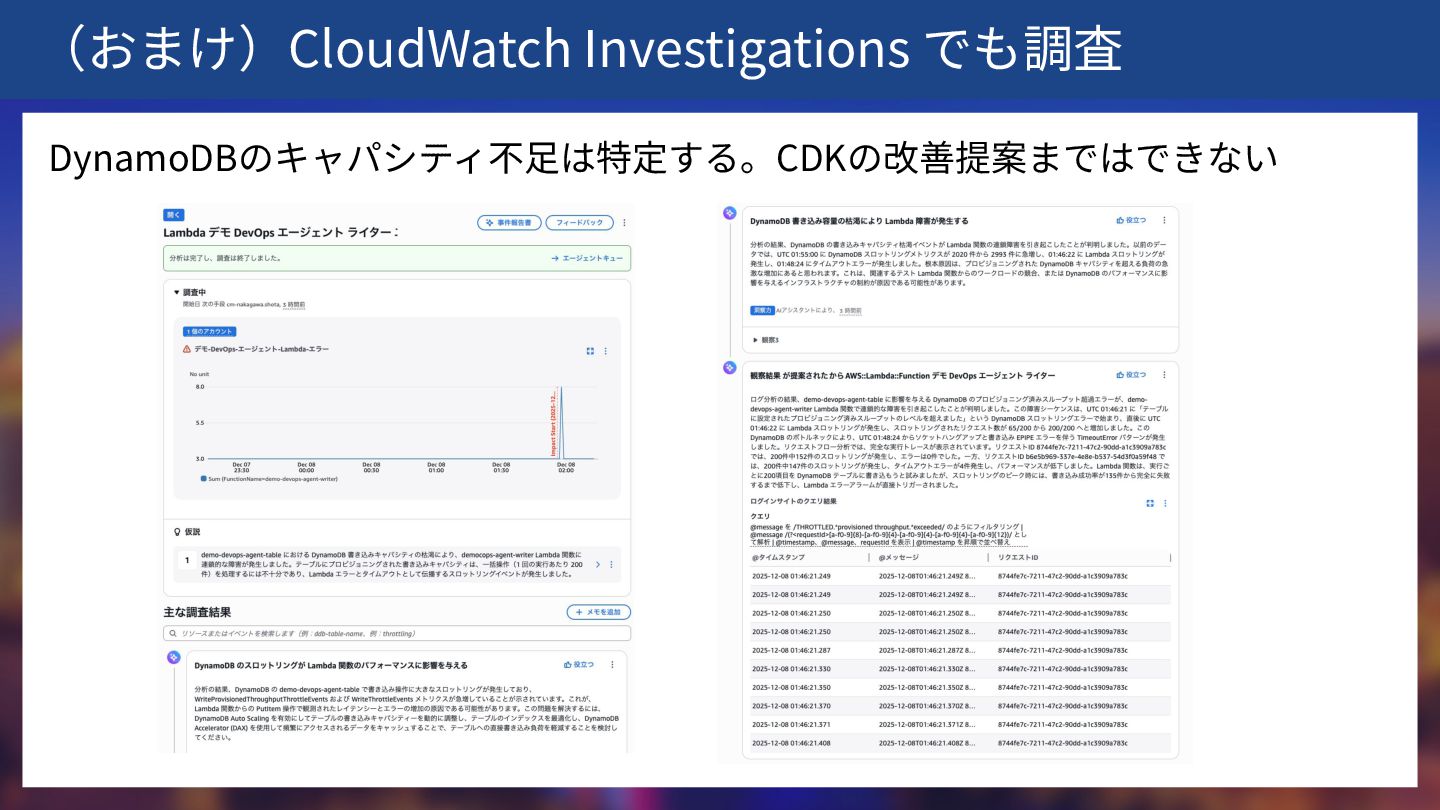Click purple AI icon beside 観察結果が提案された finding
The image size is (1440, 810).
(729, 368)
